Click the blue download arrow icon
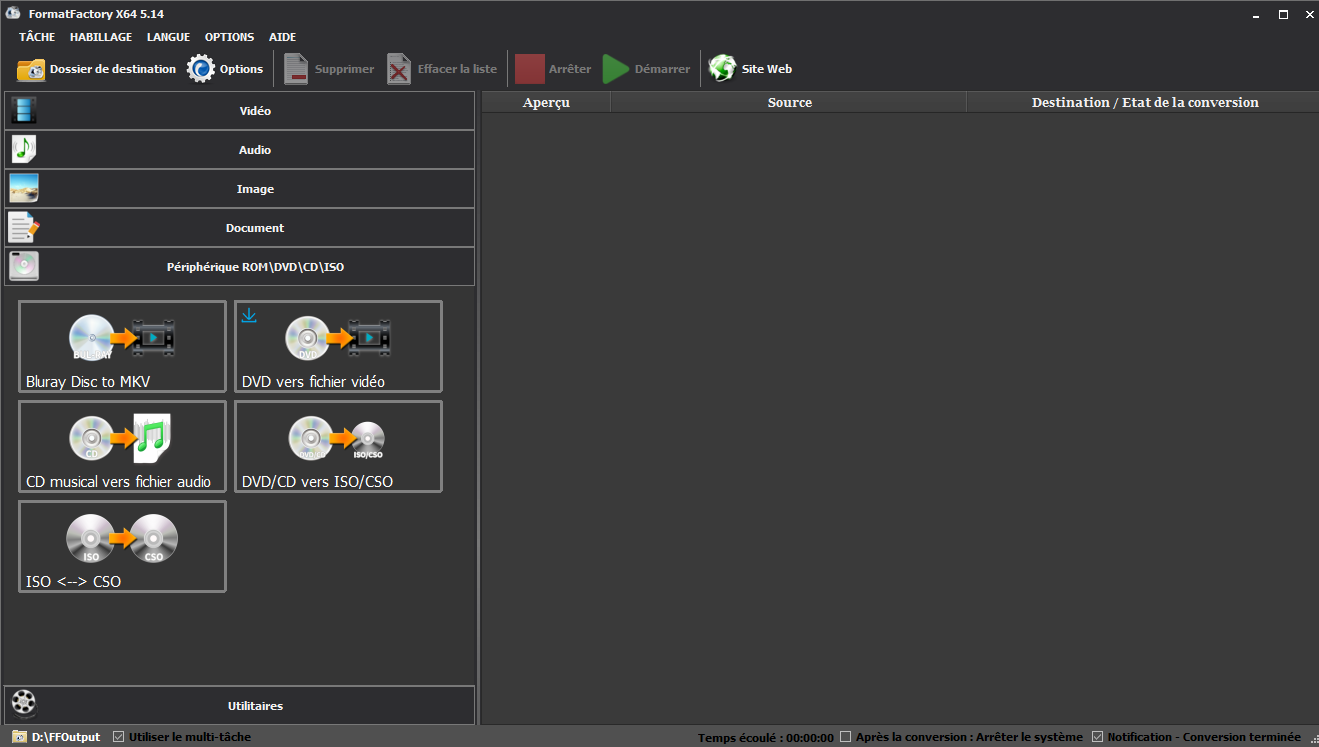The width and height of the screenshot is (1319, 747). point(249,315)
